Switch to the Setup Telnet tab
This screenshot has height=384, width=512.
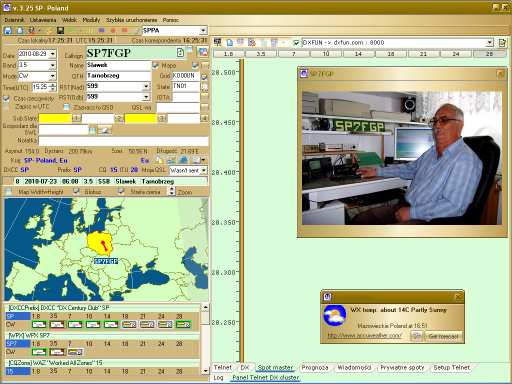(x=451, y=367)
